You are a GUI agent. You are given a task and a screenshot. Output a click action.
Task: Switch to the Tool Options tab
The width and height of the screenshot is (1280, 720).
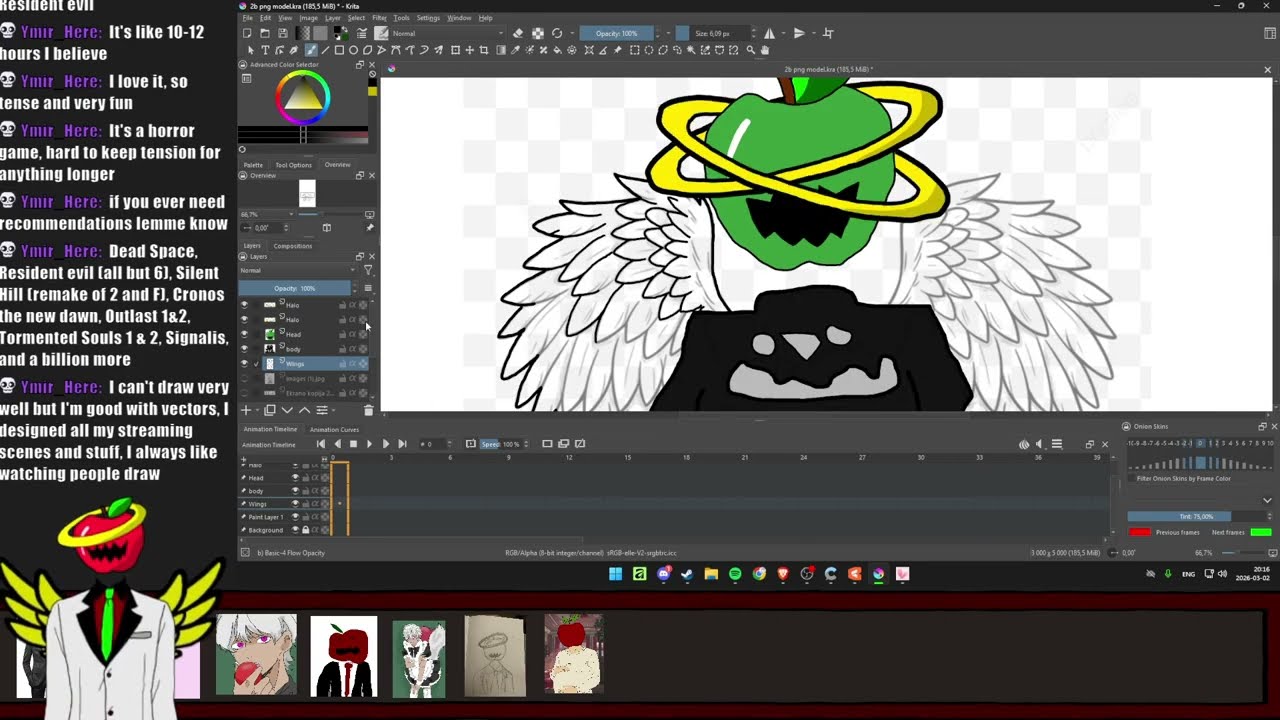coord(294,165)
